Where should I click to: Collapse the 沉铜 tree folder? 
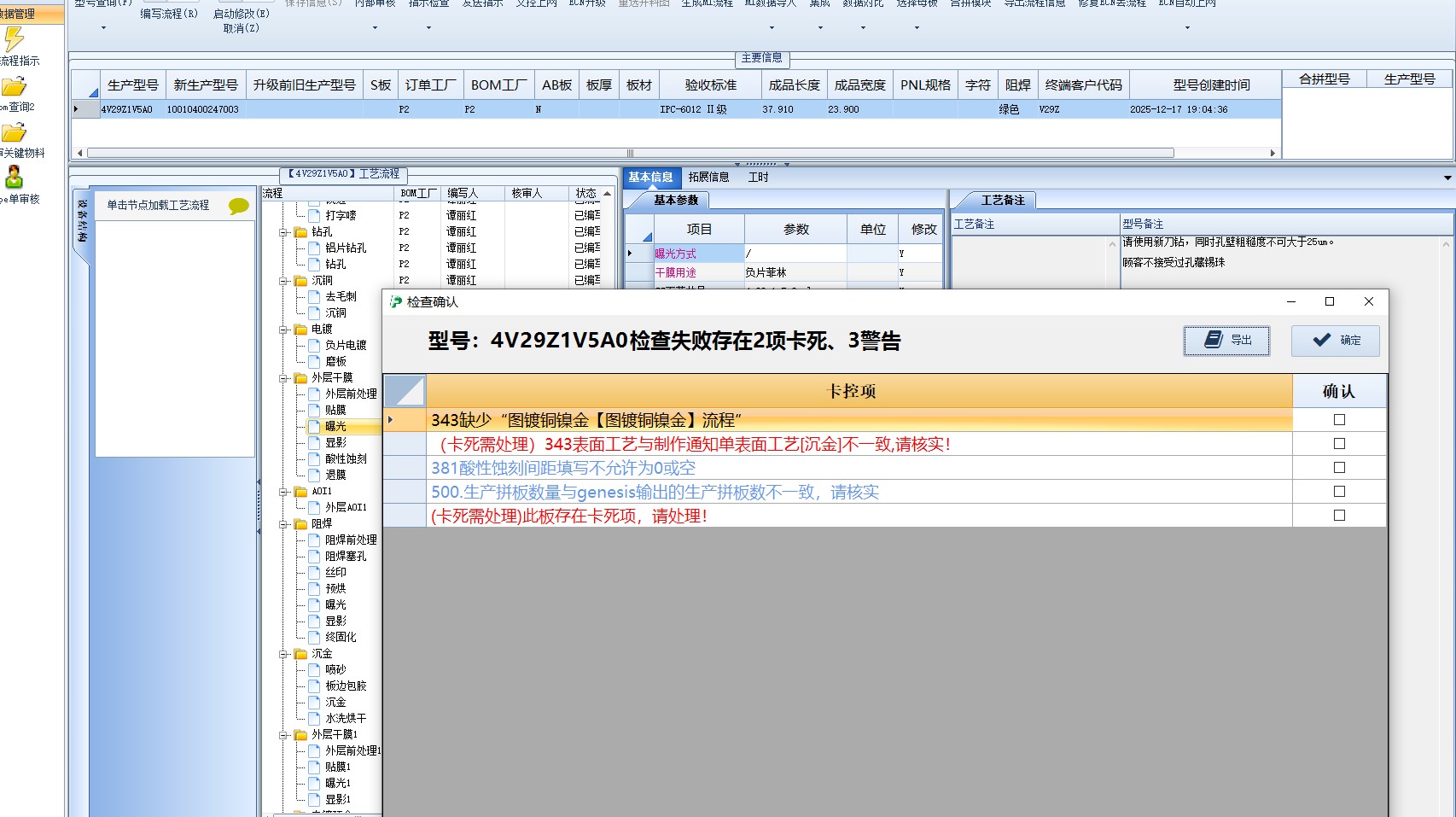283,281
